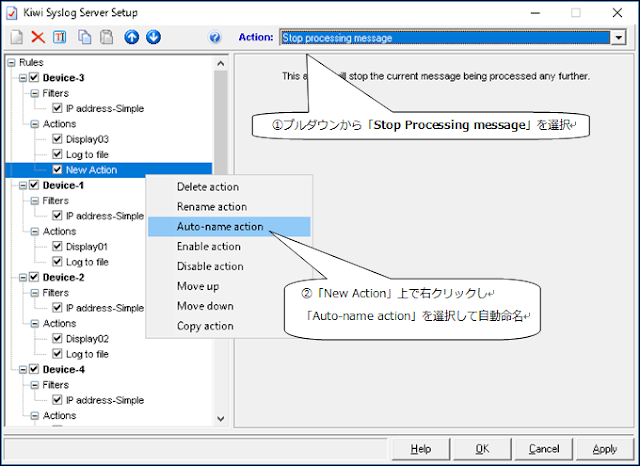Collapse Actions under Device-1
Image resolution: width=640 pixels, height=466 pixels.
pos(35,232)
